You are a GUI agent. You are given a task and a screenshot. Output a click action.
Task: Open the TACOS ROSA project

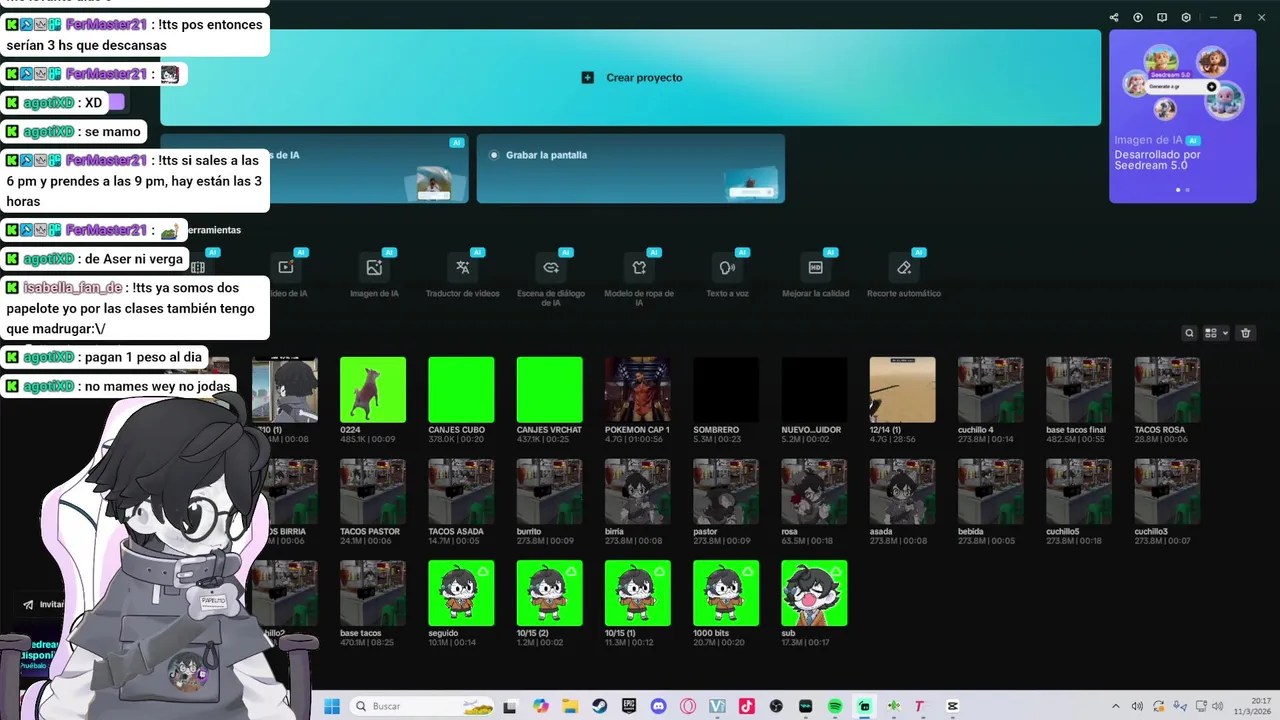[x=1167, y=389]
